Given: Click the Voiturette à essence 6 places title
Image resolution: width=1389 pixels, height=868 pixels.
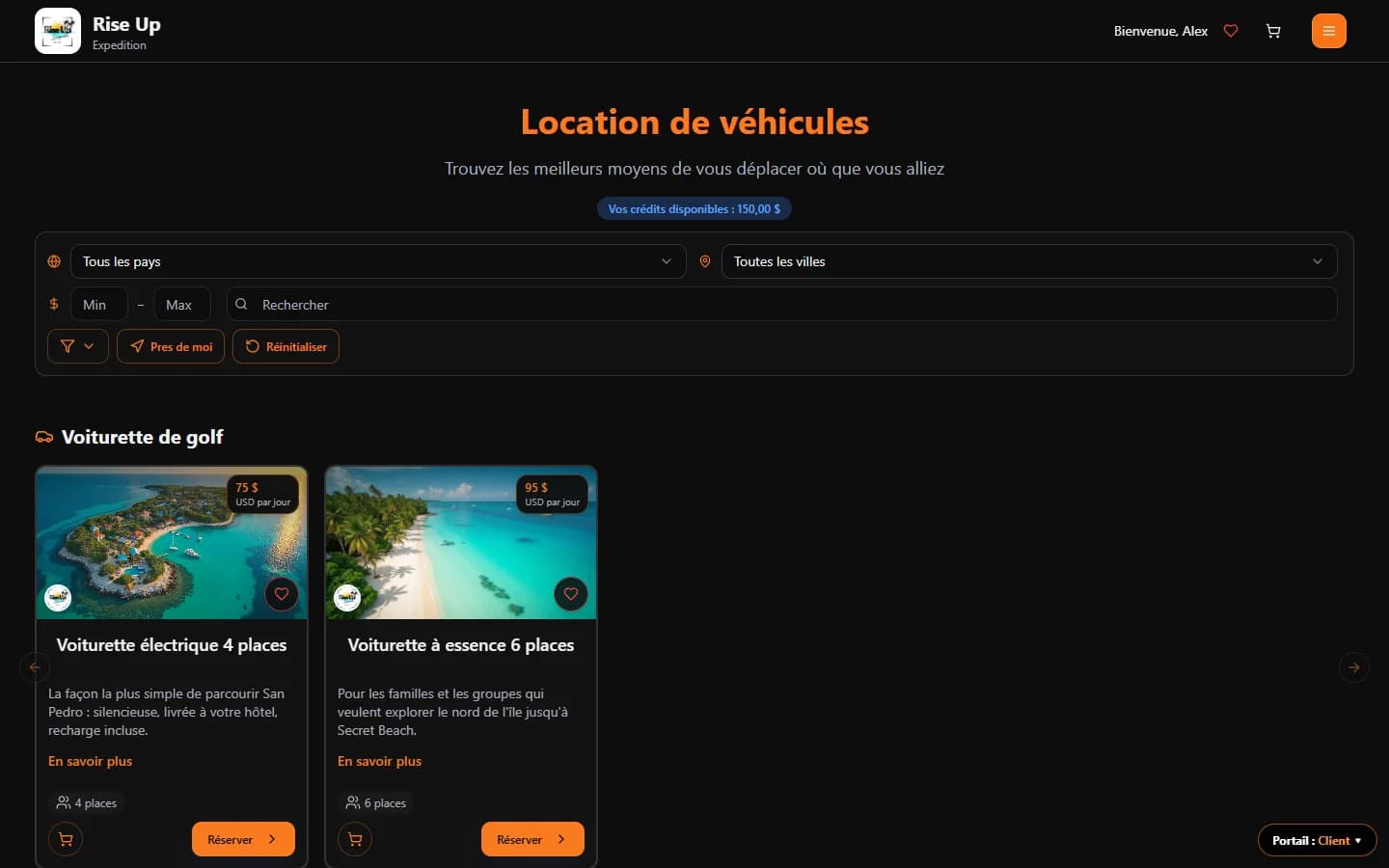Looking at the screenshot, I should click(461, 645).
